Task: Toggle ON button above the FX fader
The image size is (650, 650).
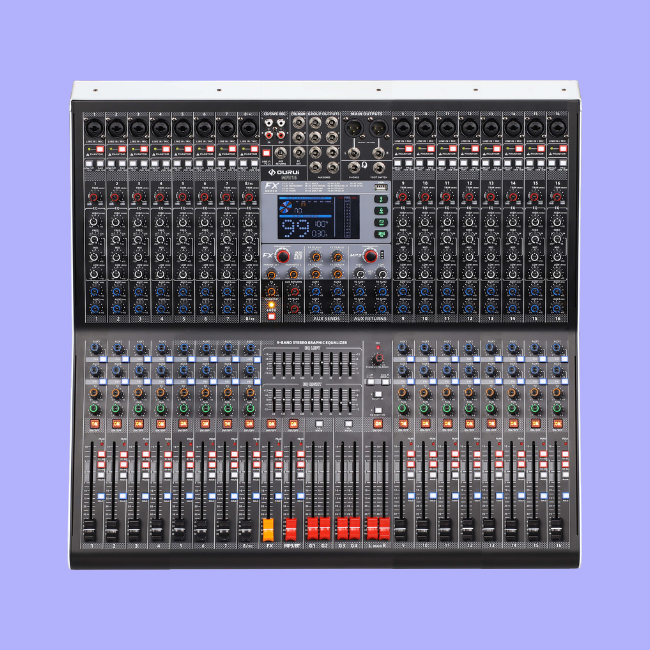Action: [x=271, y=424]
